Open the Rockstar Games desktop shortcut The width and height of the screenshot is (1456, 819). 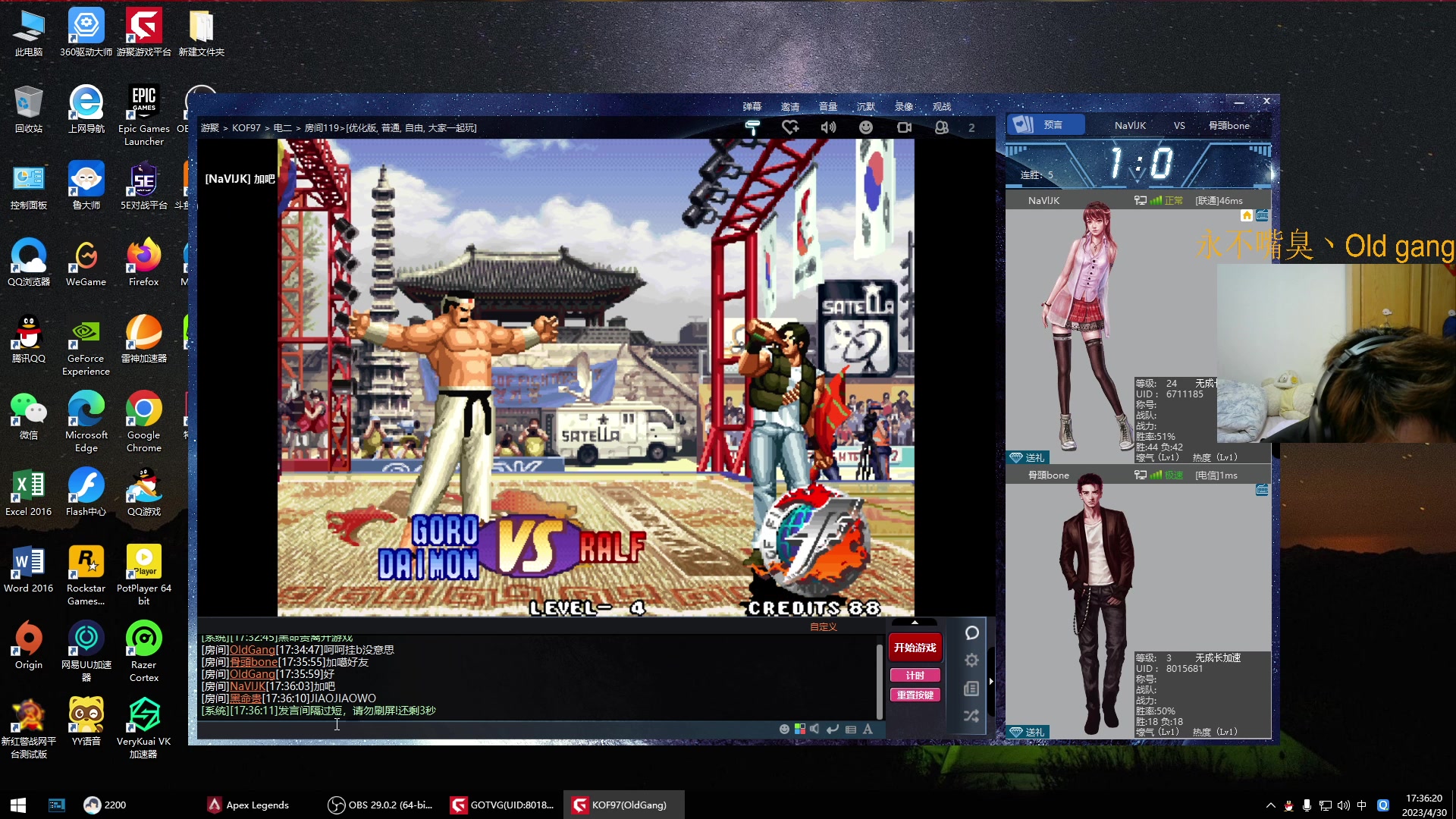point(86,575)
